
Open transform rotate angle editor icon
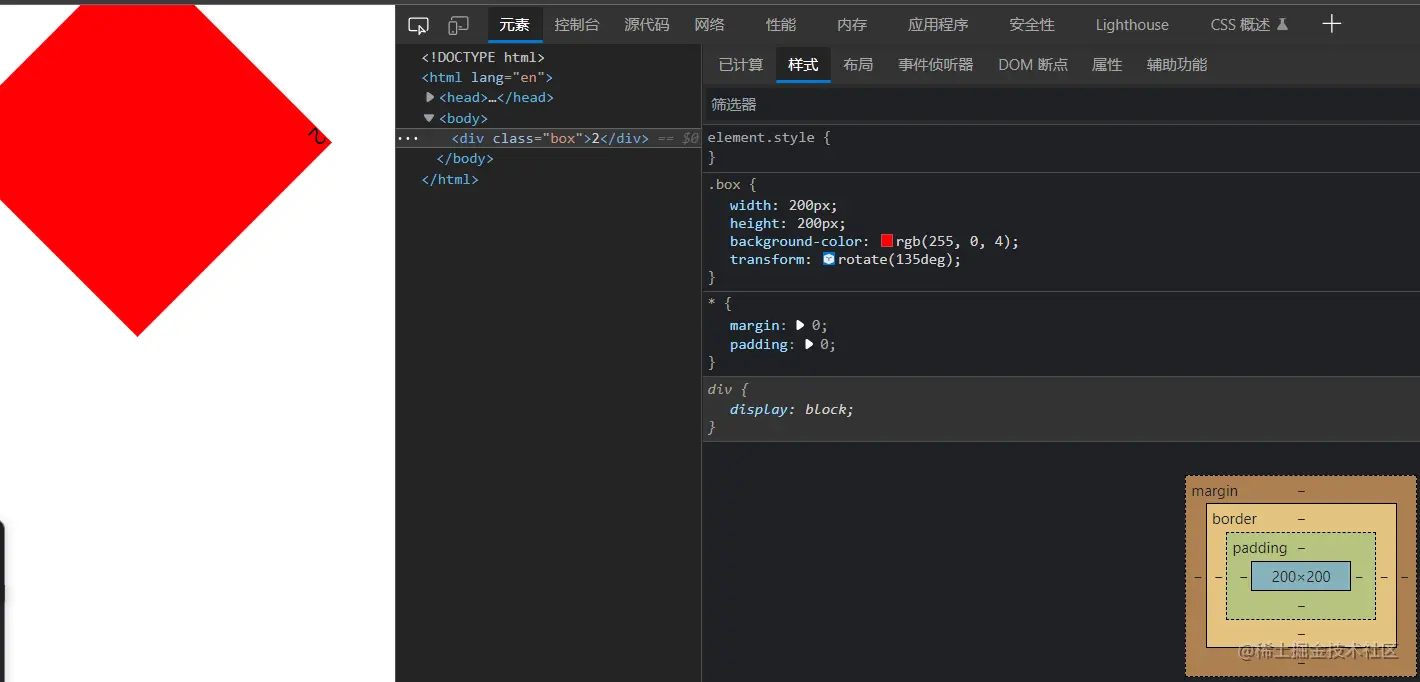(829, 259)
